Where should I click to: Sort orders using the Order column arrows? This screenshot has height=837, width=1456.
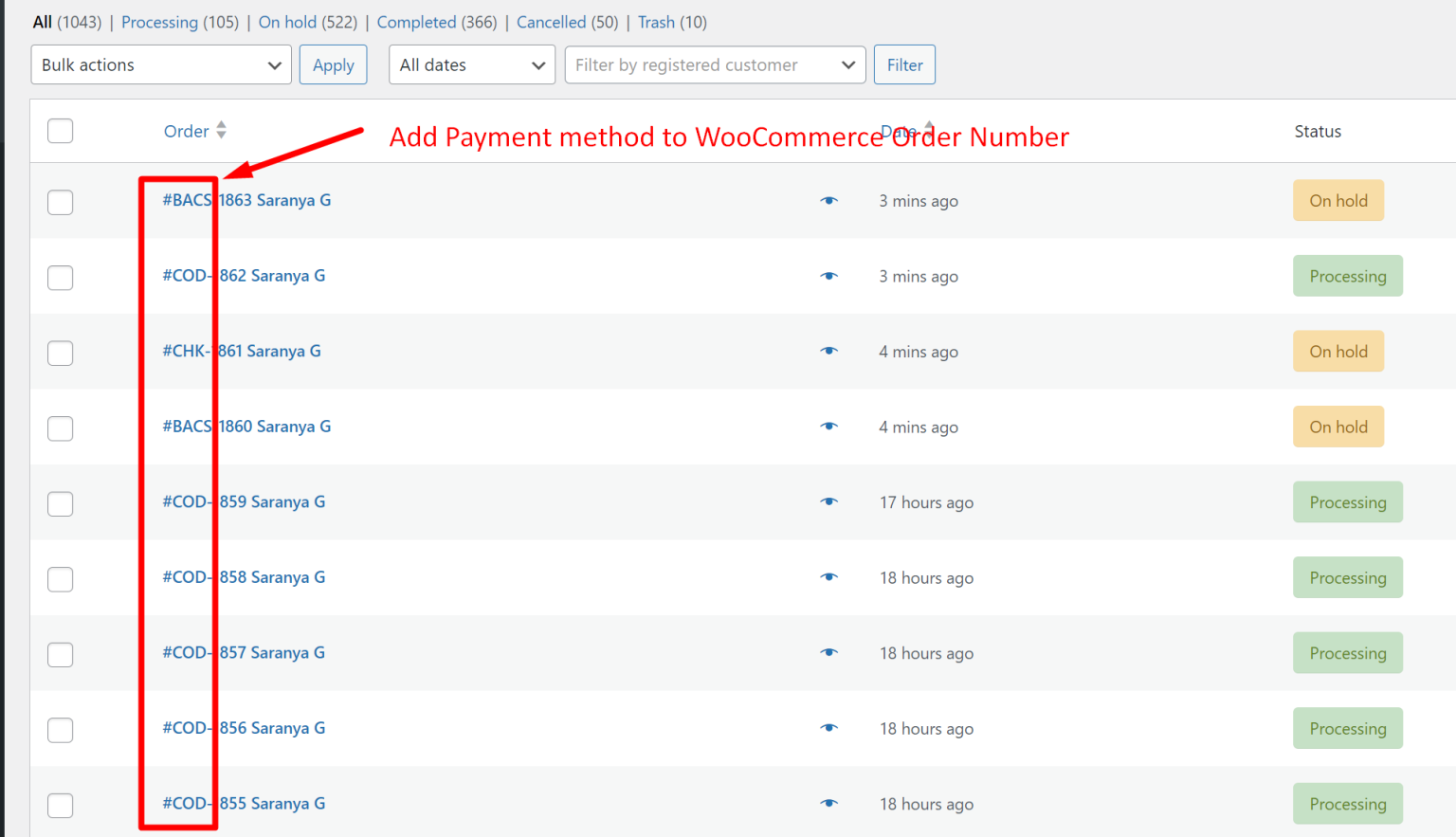click(x=221, y=131)
